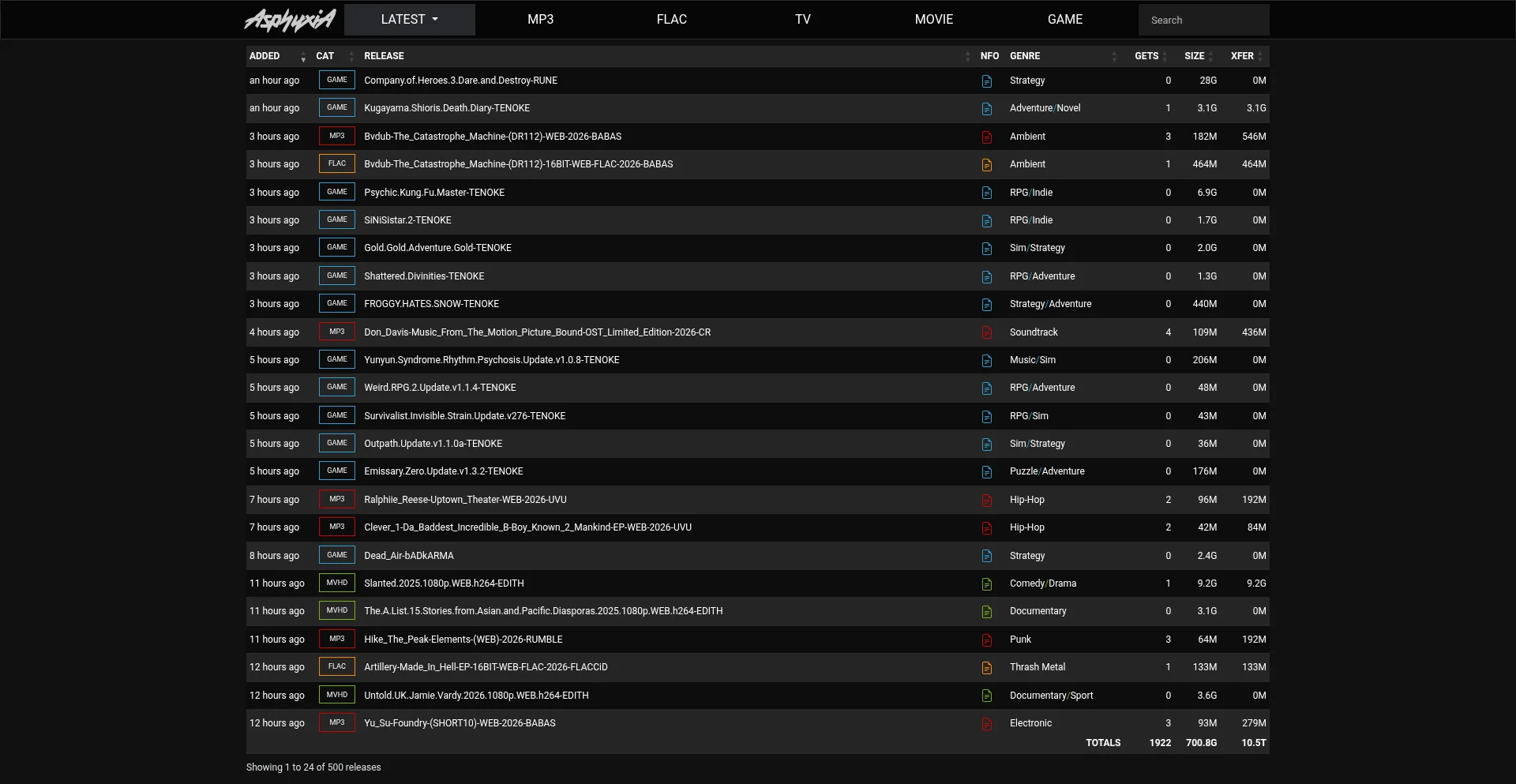Open NFO icon for Artillery-Made_In_Hell FLAC release
This screenshot has height=784, width=1516.
(986, 668)
